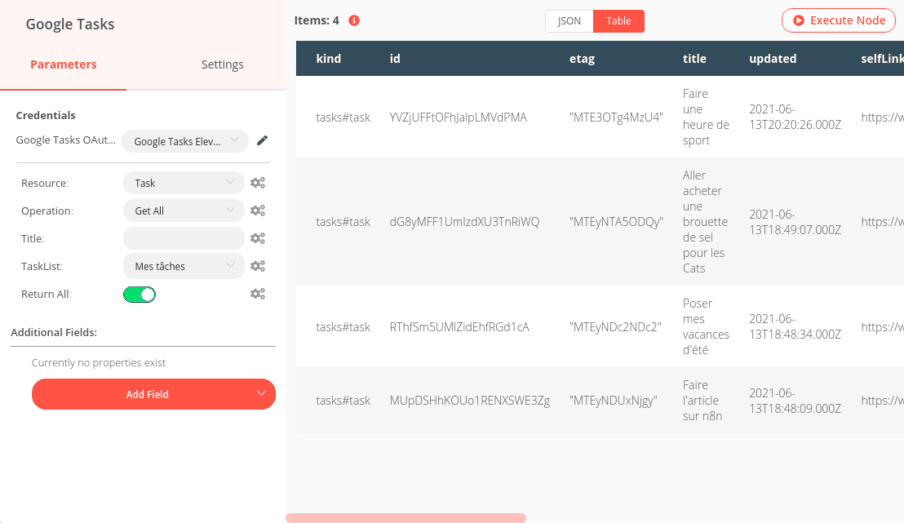904x523 pixels.
Task: Switch output view to JSON
Action: click(x=569, y=21)
